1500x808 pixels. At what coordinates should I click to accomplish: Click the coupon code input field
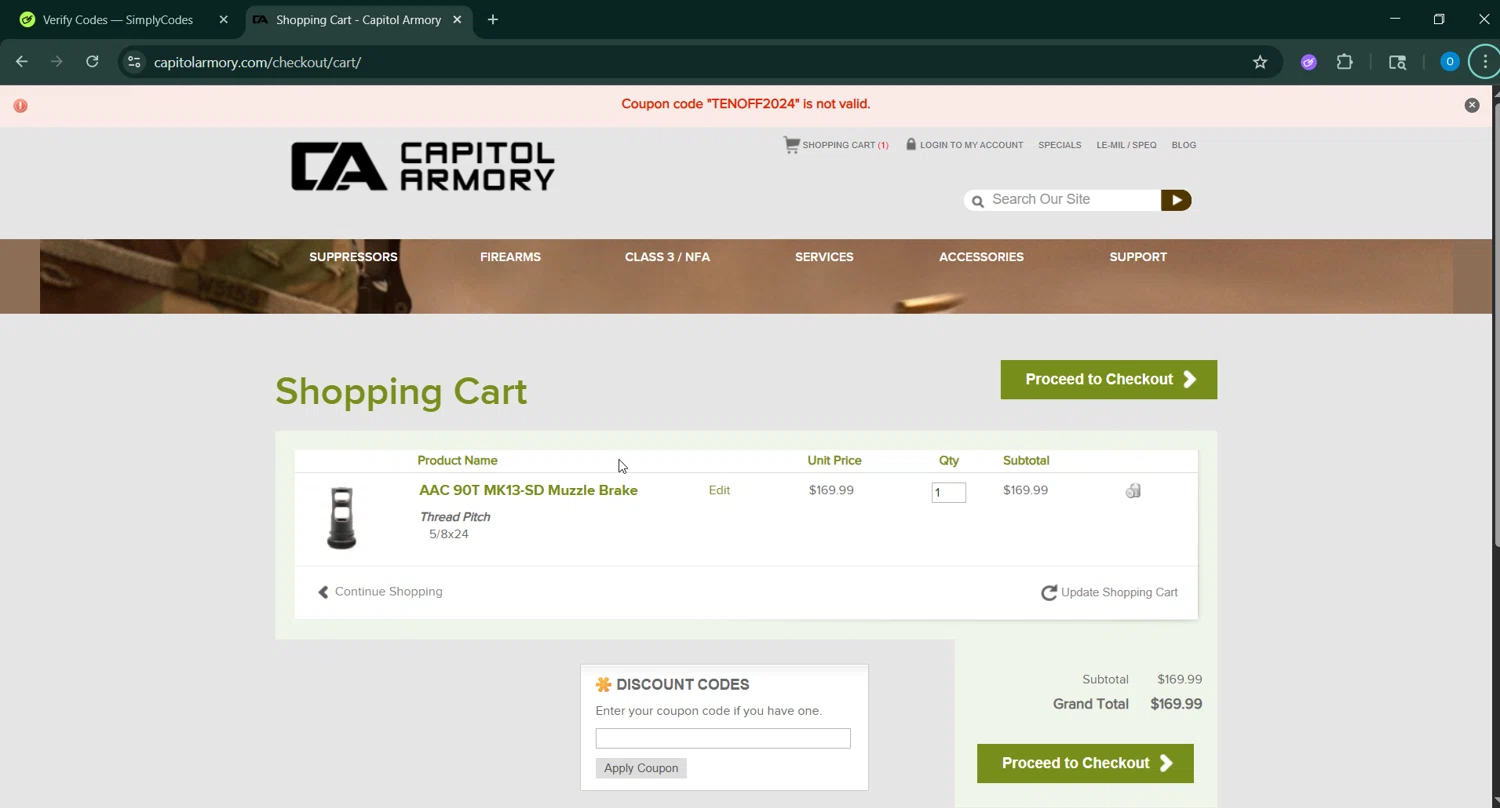723,738
